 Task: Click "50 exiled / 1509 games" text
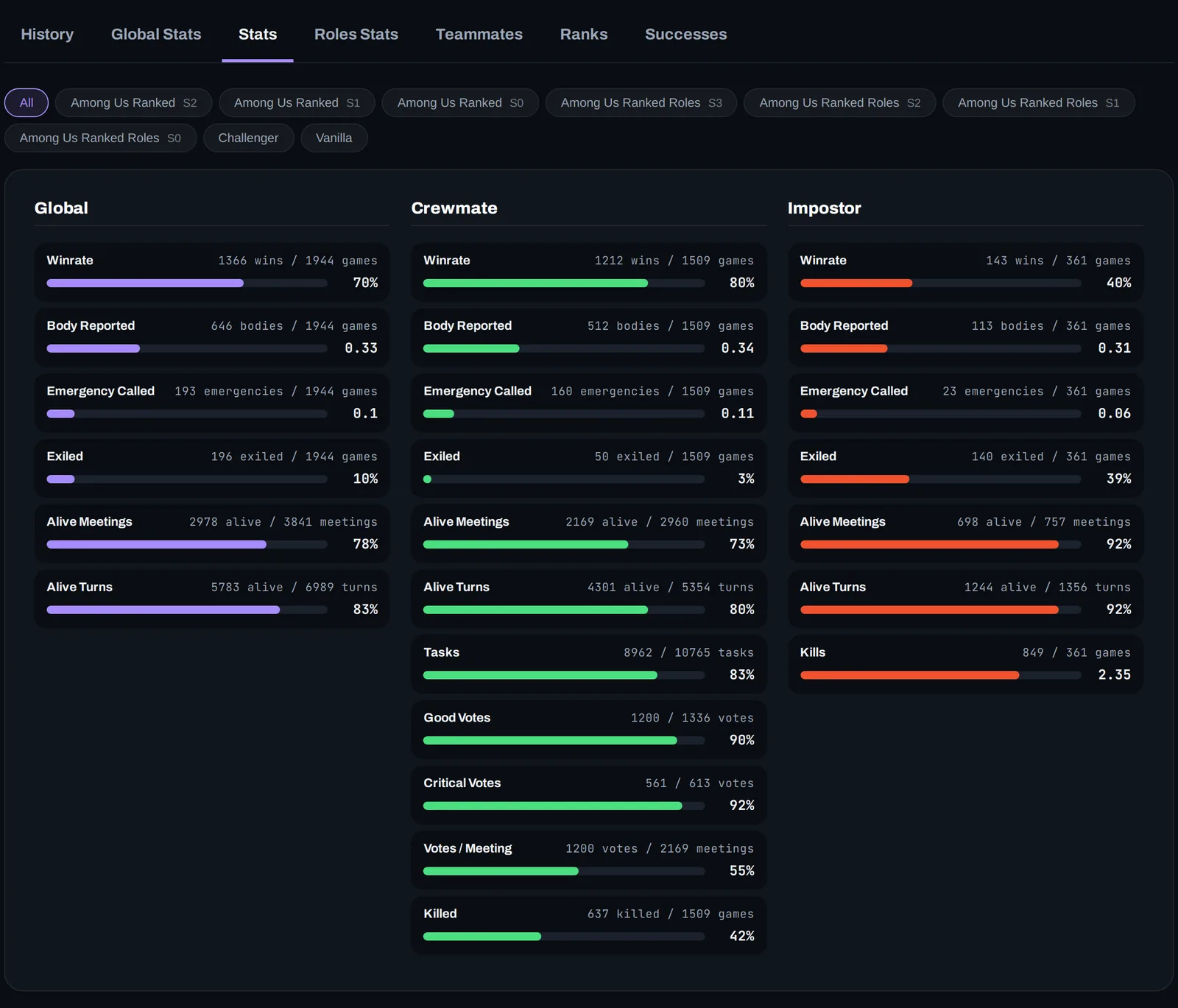pos(674,457)
